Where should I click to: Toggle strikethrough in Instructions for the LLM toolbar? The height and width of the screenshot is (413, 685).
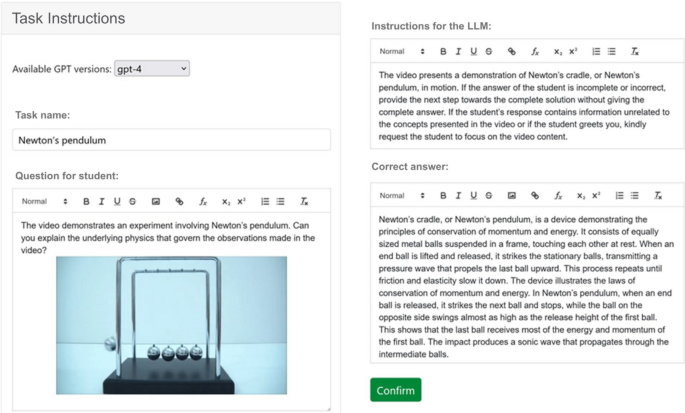pyautogui.click(x=489, y=52)
